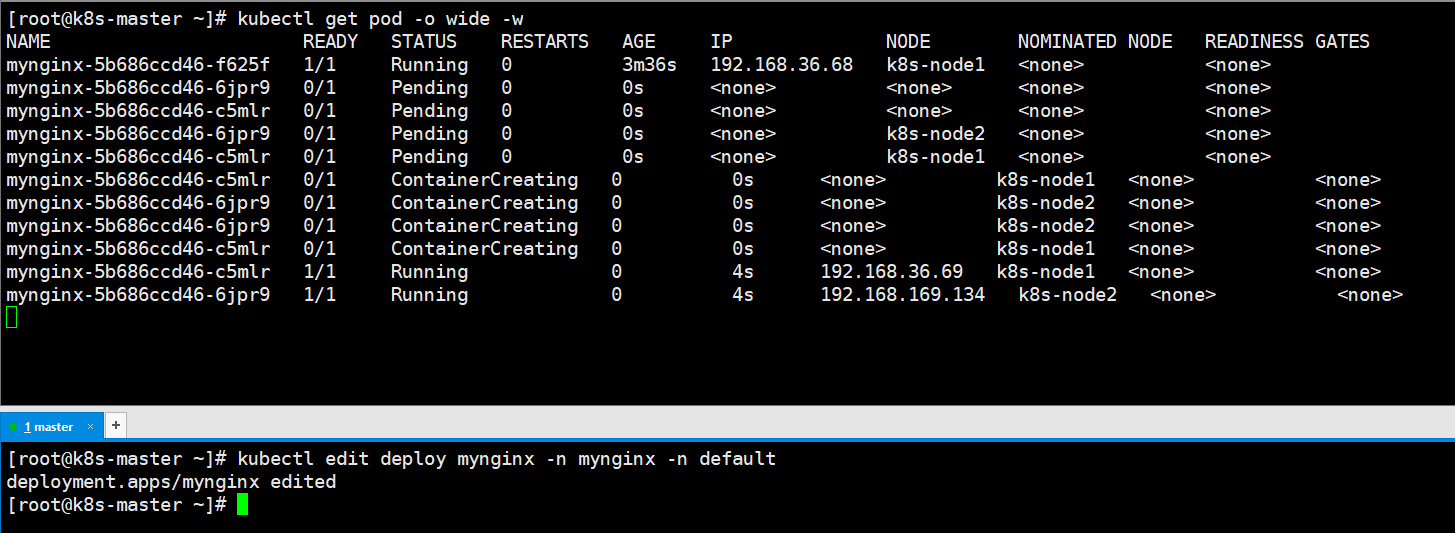The width and height of the screenshot is (1455, 533).
Task: Click the green block cursor in the lower terminal
Action: (x=242, y=505)
